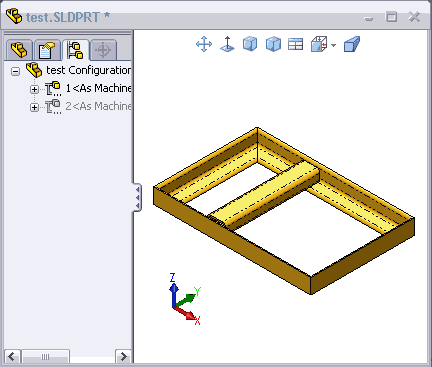Click the horizontal scrollbar thumb
The width and height of the screenshot is (432, 367).
[45, 357]
